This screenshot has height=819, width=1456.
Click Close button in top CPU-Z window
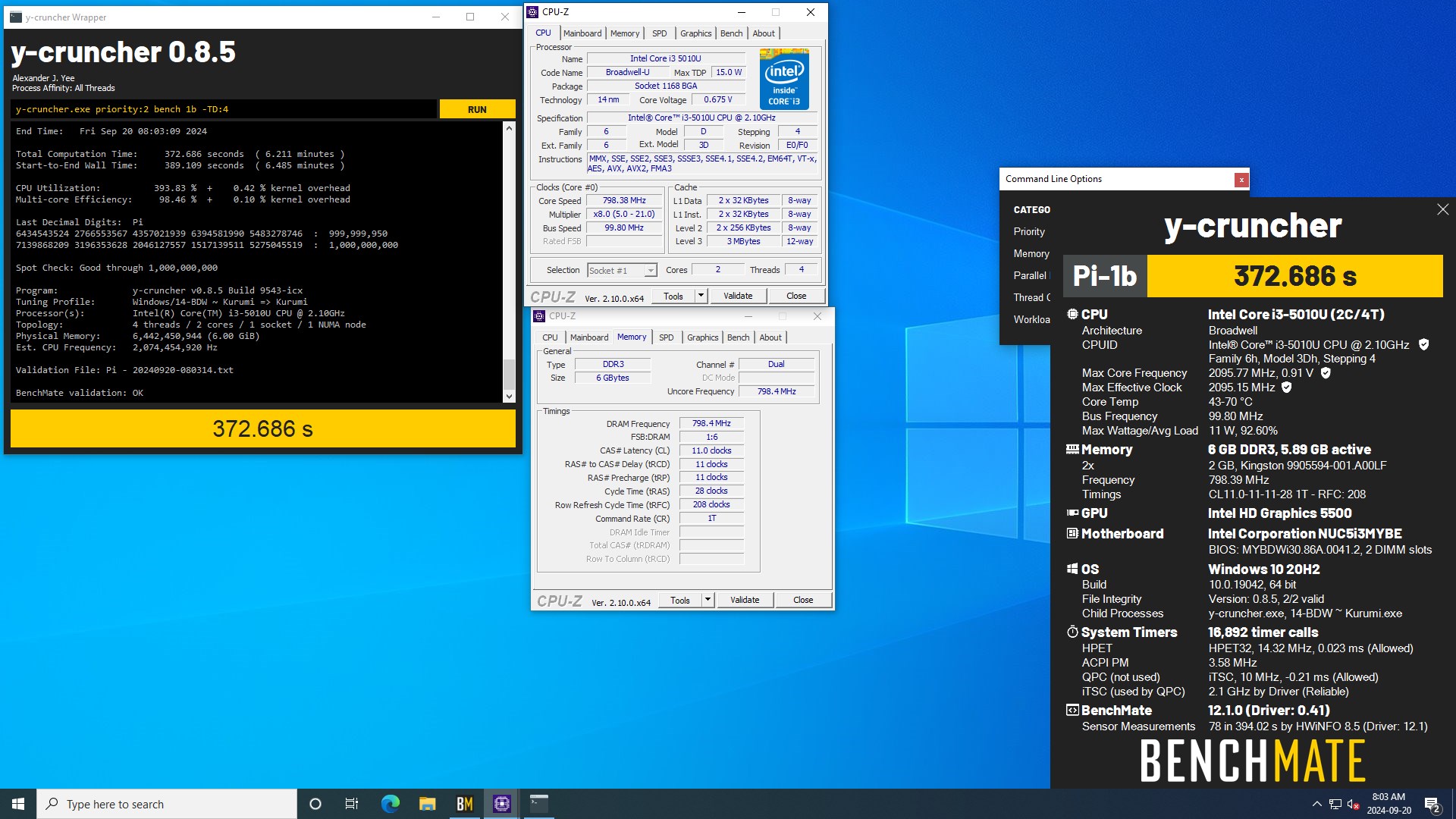tap(796, 297)
